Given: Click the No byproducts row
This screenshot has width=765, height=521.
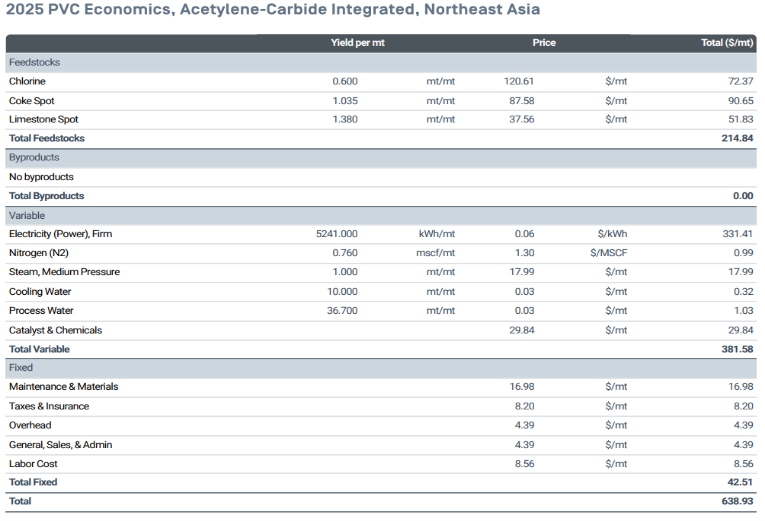Looking at the screenshot, I should [x=381, y=177].
